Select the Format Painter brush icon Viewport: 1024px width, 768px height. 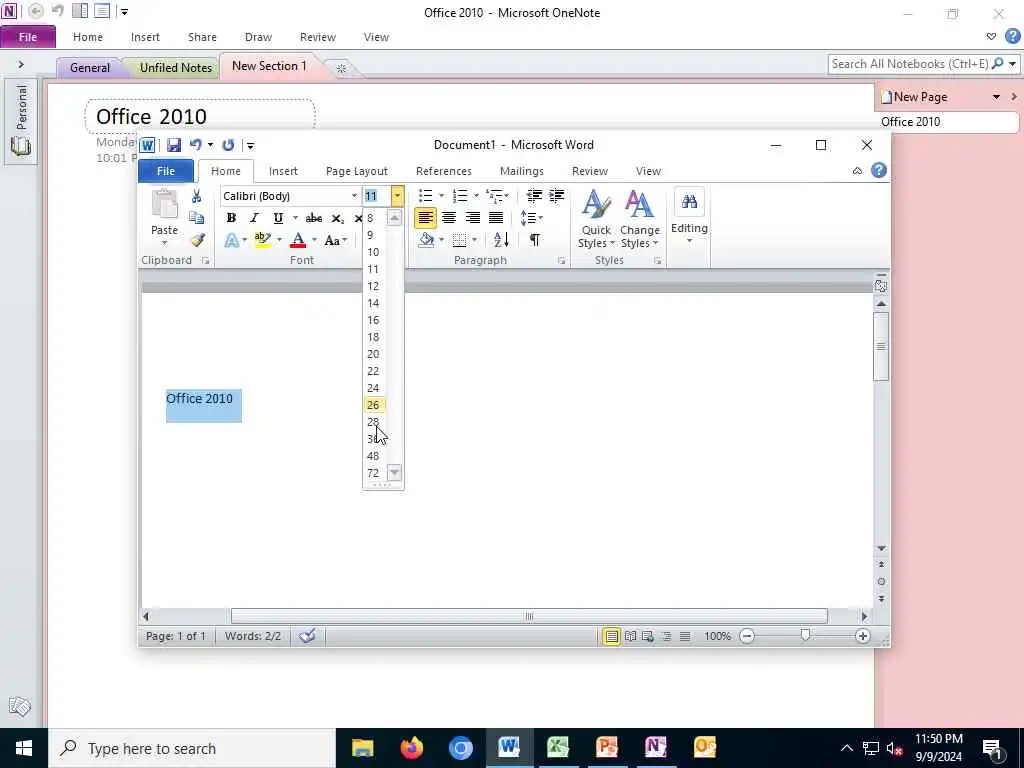tap(197, 240)
